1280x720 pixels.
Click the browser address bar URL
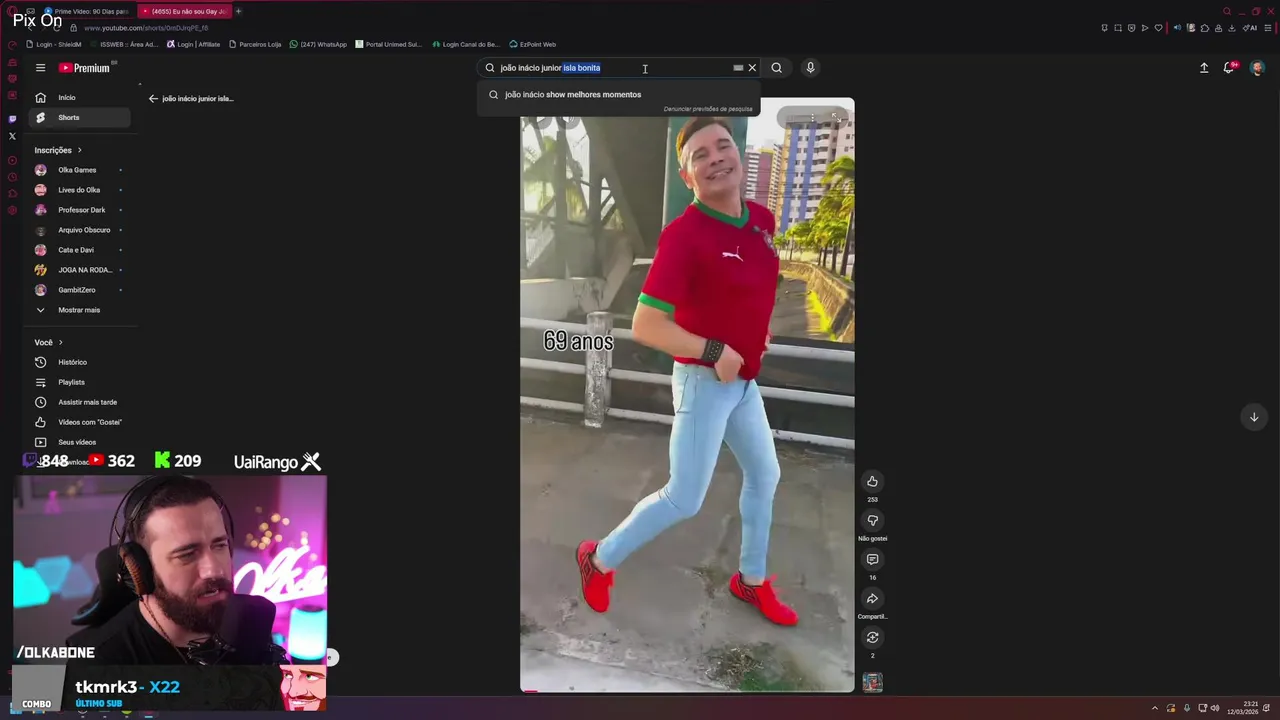tap(146, 28)
